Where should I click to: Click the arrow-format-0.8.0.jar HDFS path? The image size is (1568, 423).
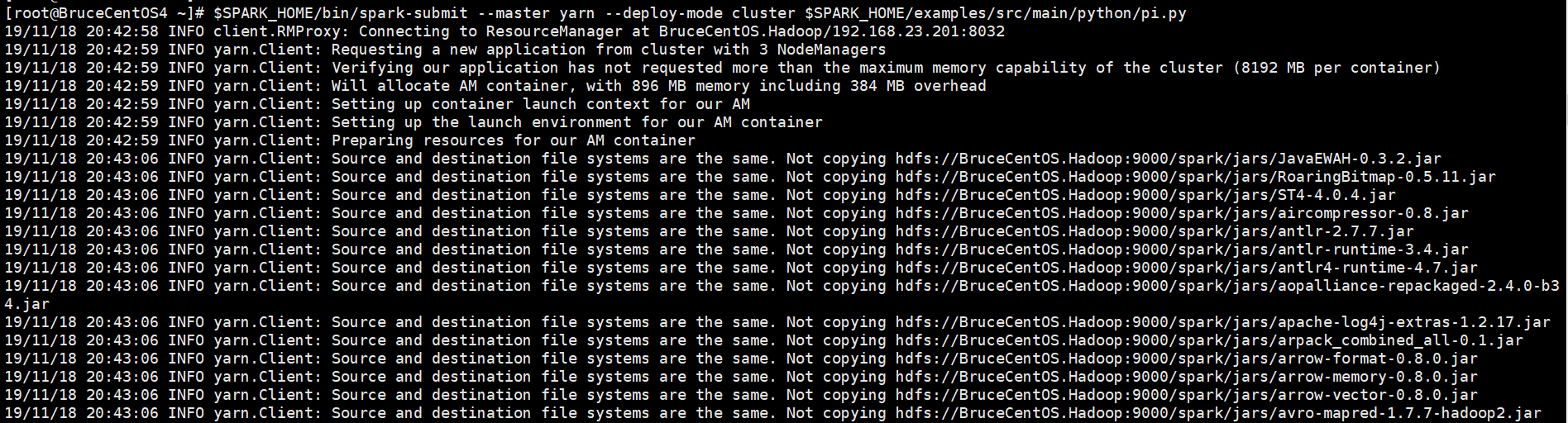1186,359
